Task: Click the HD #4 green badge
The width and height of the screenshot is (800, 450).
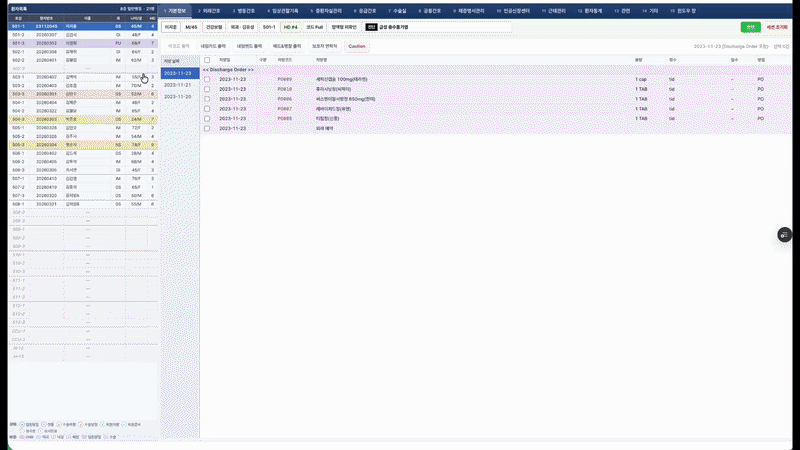Action: [x=291, y=27]
